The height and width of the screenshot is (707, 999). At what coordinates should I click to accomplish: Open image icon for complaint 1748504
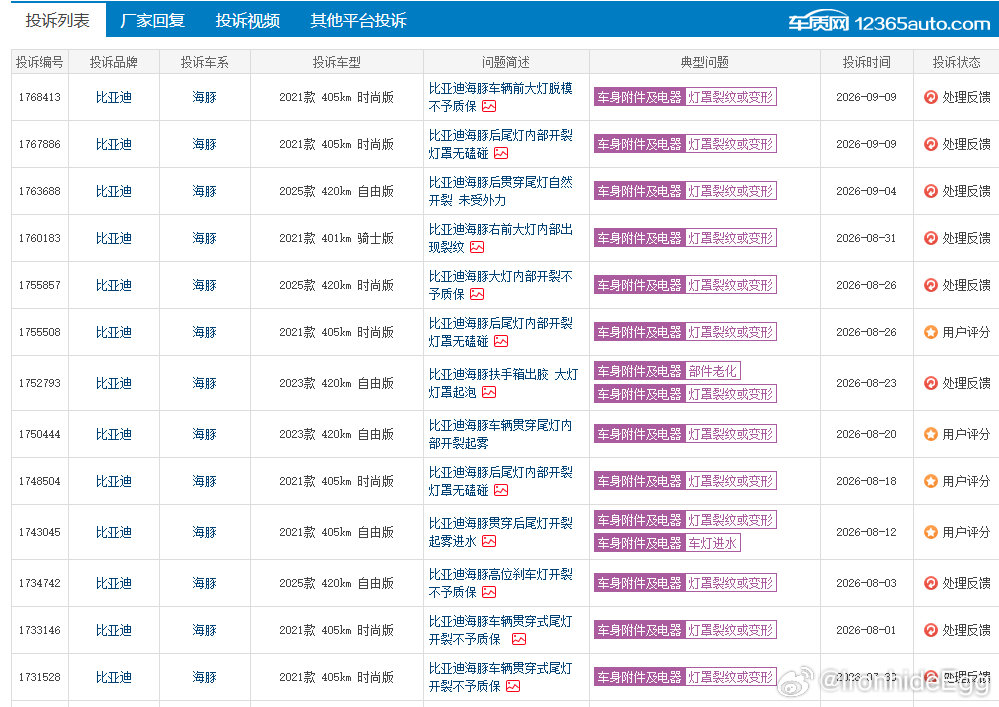501,490
